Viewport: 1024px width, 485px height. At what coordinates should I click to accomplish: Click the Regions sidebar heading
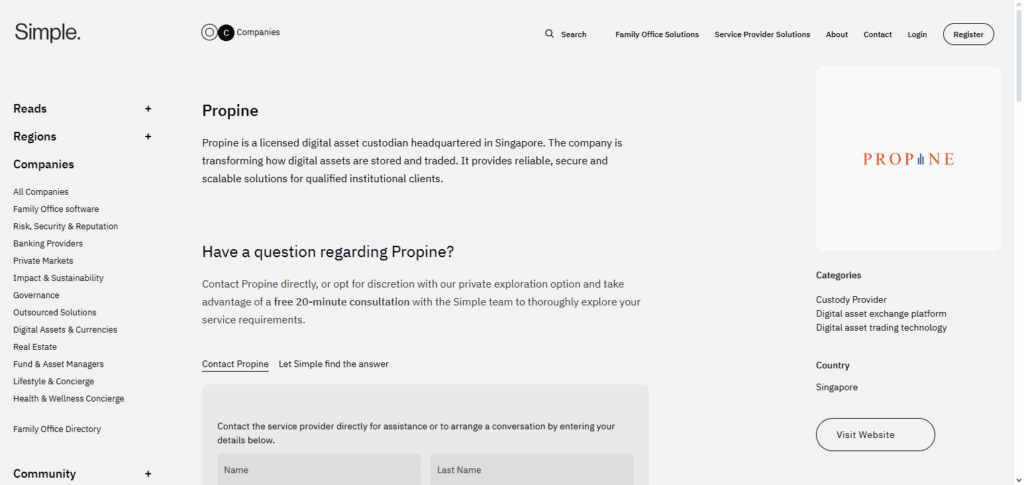35,136
